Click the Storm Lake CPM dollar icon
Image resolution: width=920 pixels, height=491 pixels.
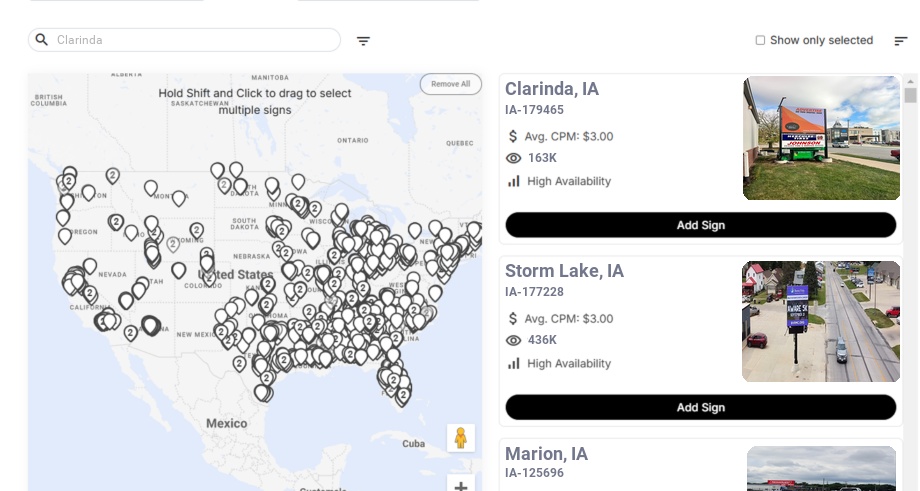pos(513,319)
